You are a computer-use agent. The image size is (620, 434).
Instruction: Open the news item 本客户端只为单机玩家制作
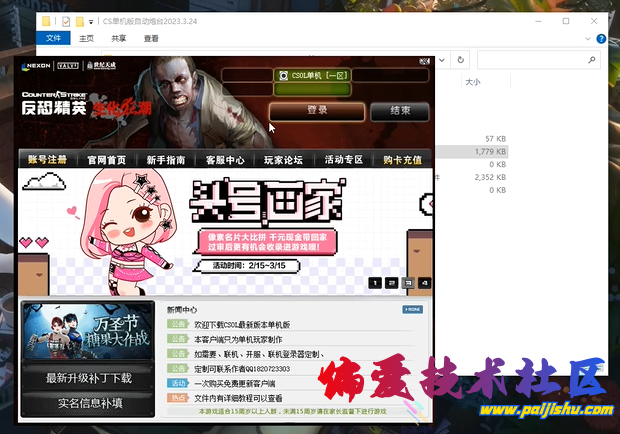point(238,340)
